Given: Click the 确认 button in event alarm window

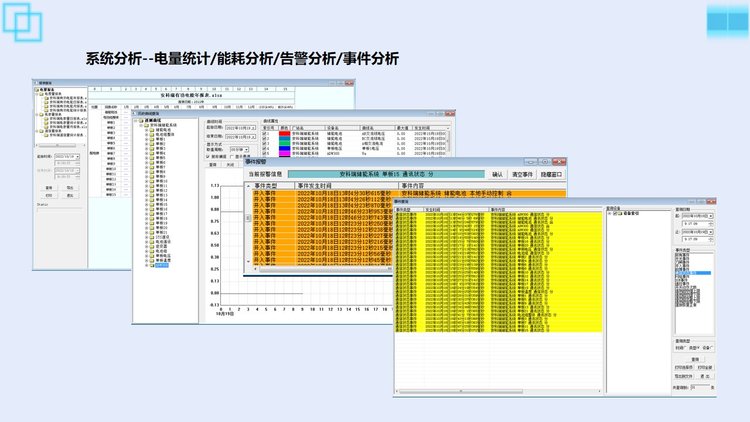Looking at the screenshot, I should pos(497,173).
